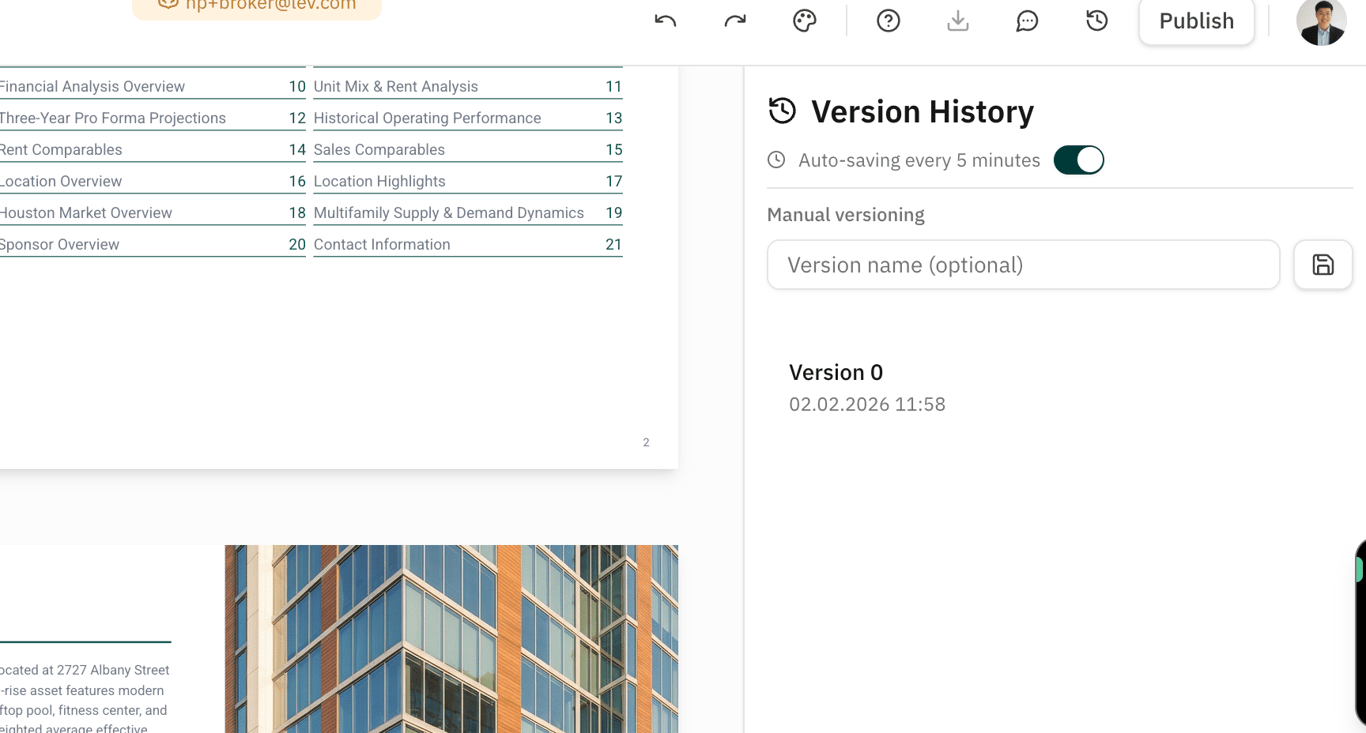Image resolution: width=1366 pixels, height=733 pixels.
Task: Open the comments panel
Action: (1027, 20)
